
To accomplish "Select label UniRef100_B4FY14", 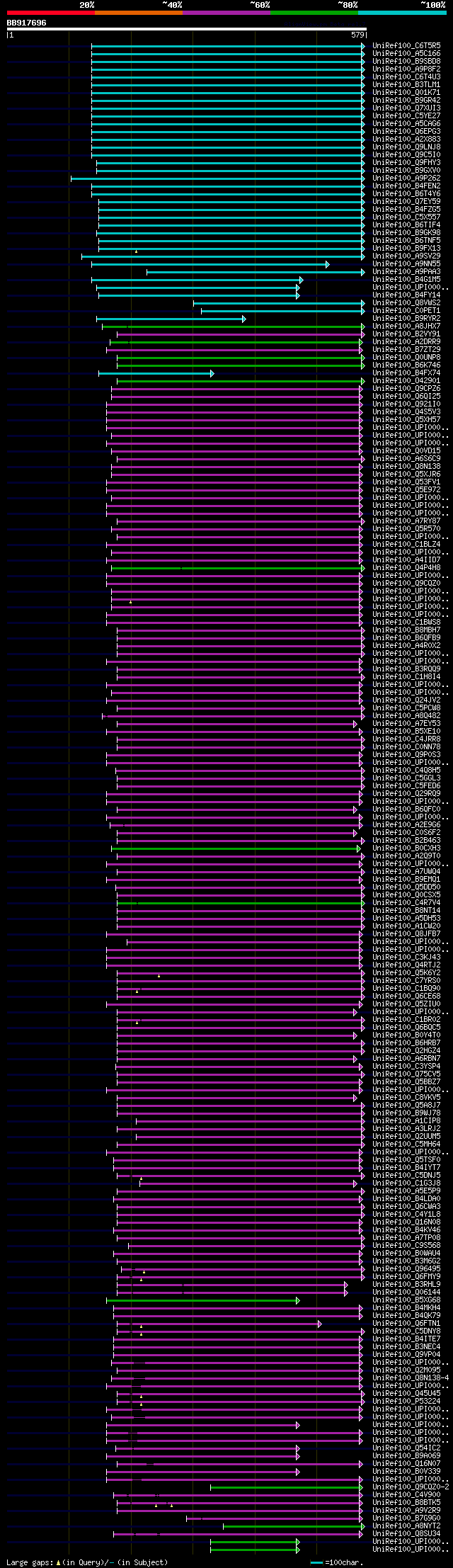I will click(x=406, y=295).
